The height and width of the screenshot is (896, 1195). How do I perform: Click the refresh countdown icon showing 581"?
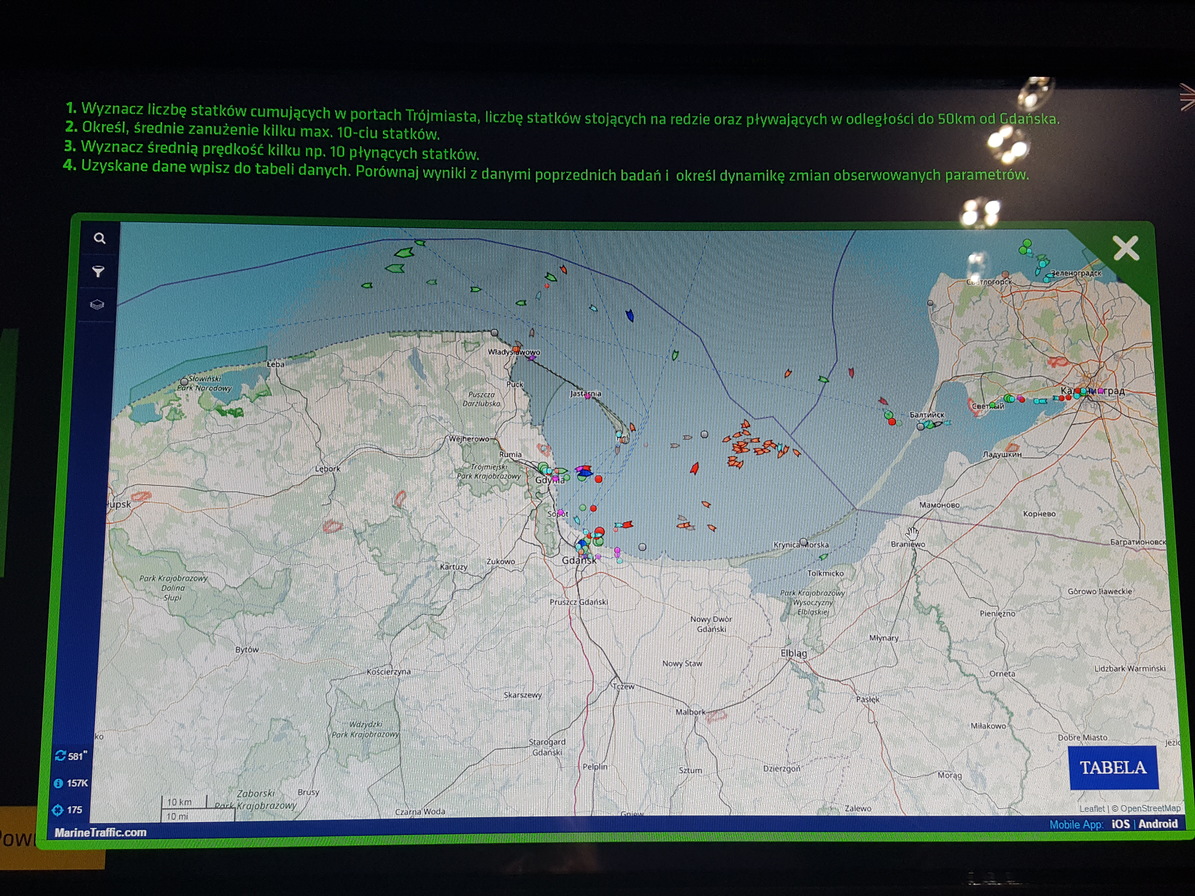pos(60,755)
